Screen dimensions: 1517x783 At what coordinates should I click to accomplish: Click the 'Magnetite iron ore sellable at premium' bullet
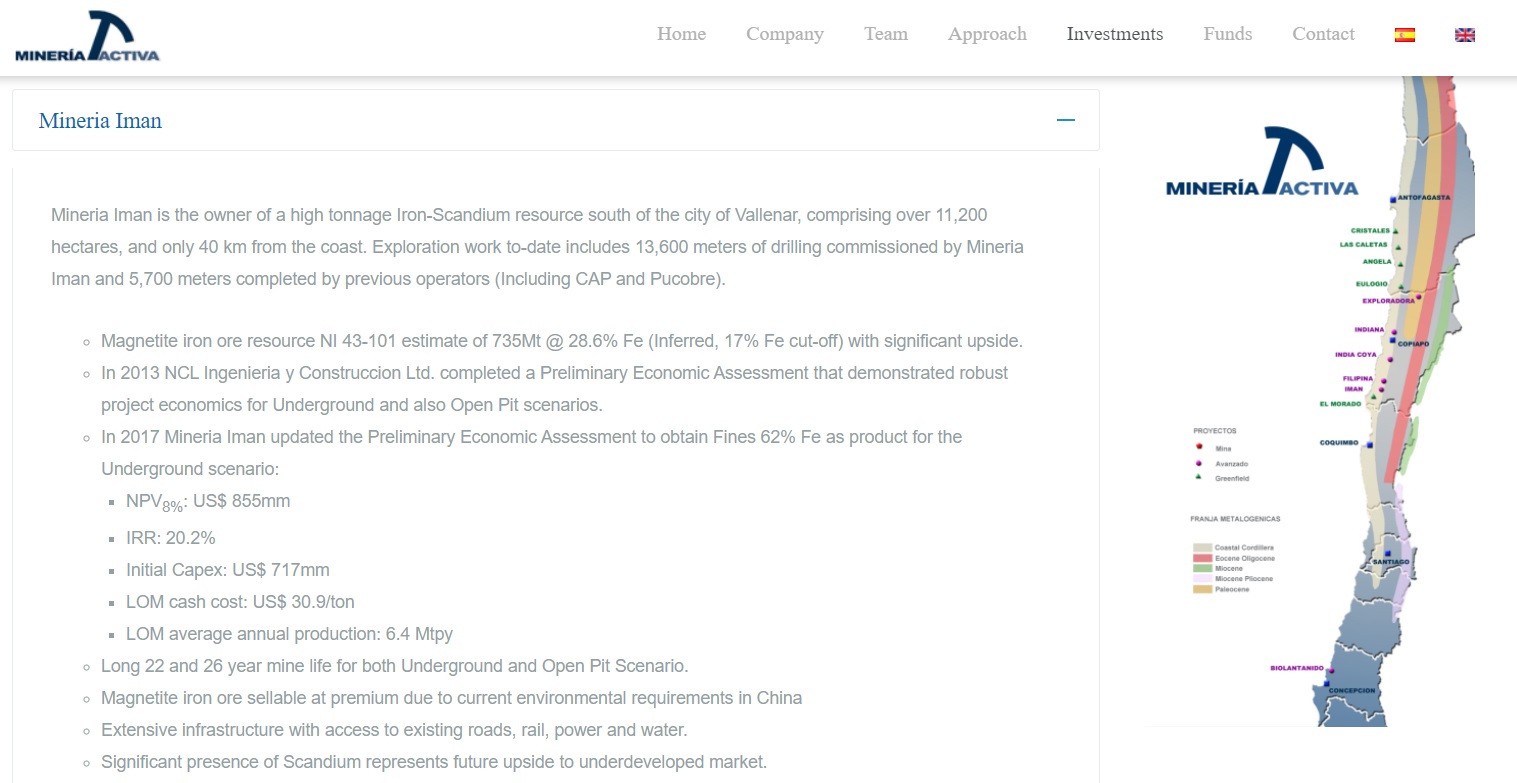(451, 698)
